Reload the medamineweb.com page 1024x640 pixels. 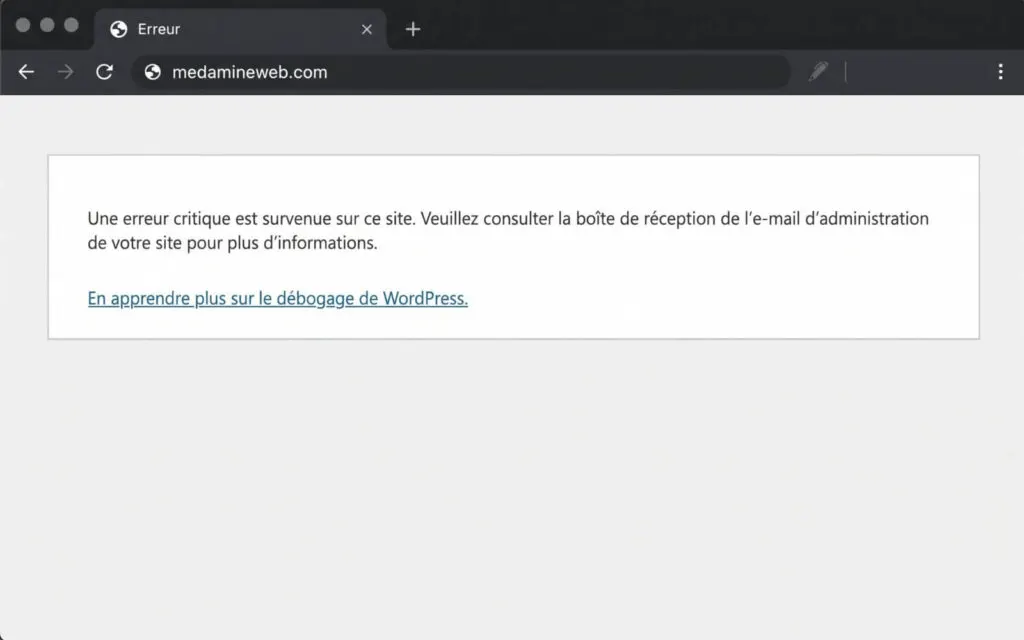104,72
